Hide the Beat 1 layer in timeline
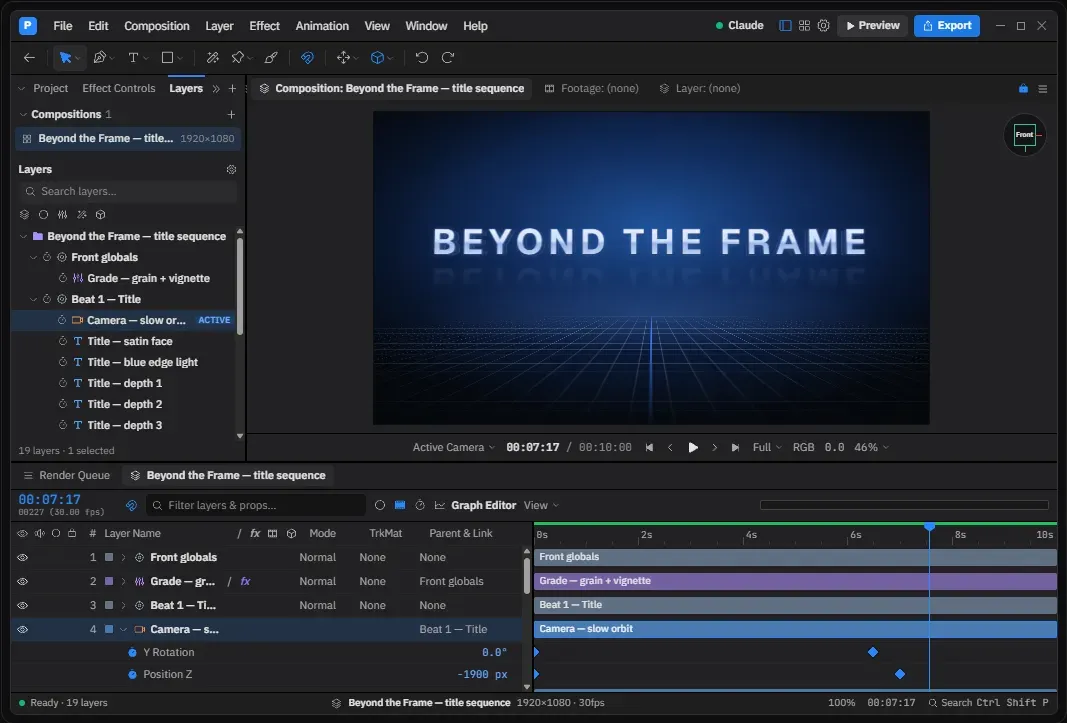The height and width of the screenshot is (723, 1067). point(22,605)
